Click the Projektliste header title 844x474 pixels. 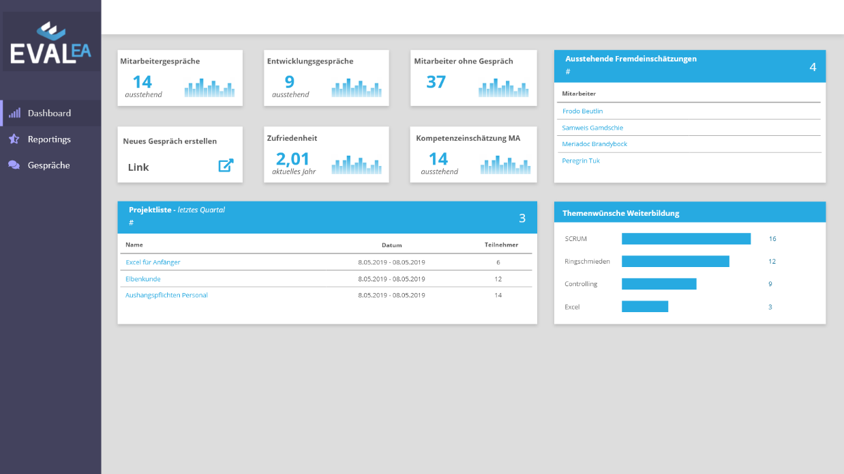pos(177,210)
